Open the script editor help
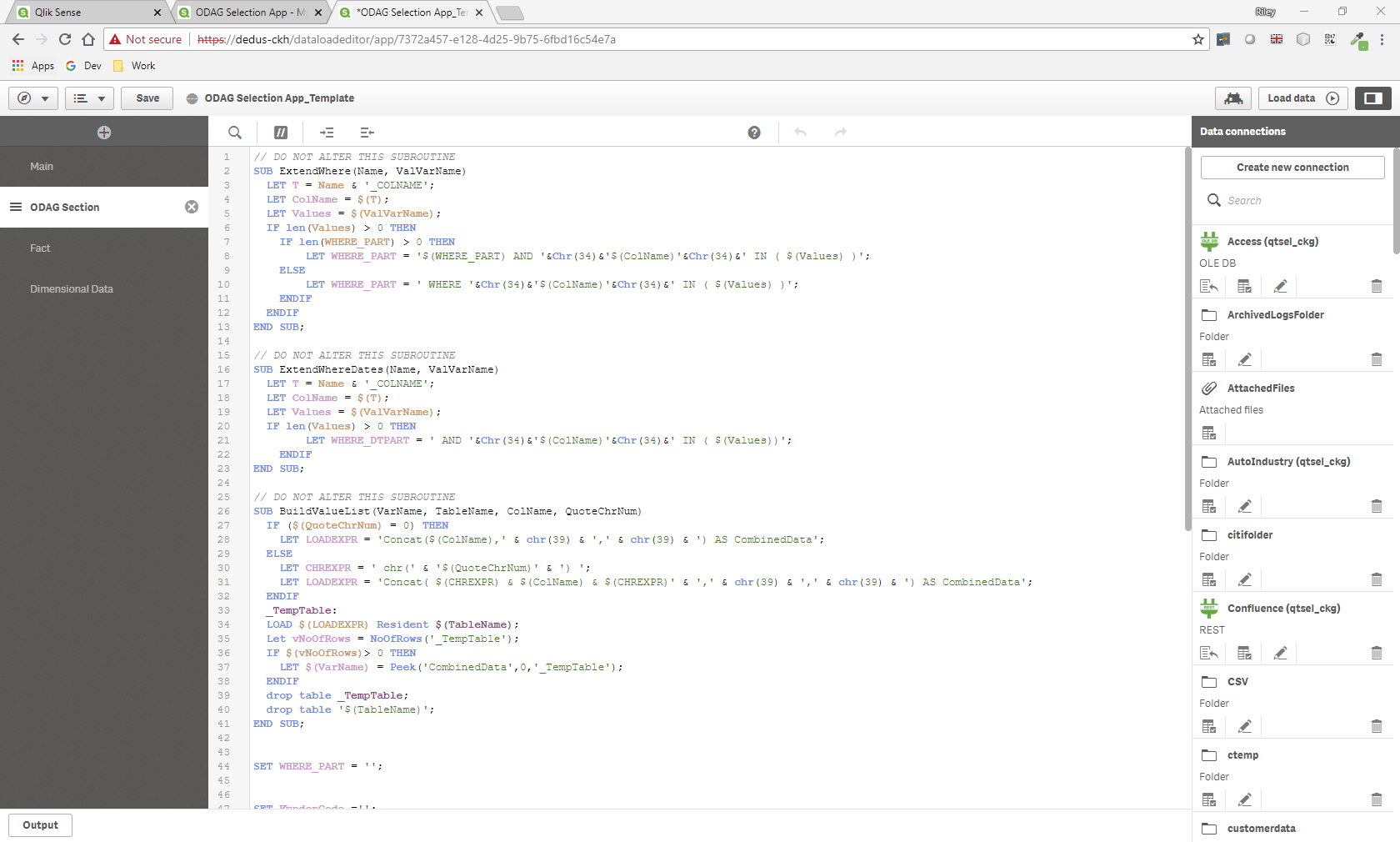The height and width of the screenshot is (842, 1400). 754,133
